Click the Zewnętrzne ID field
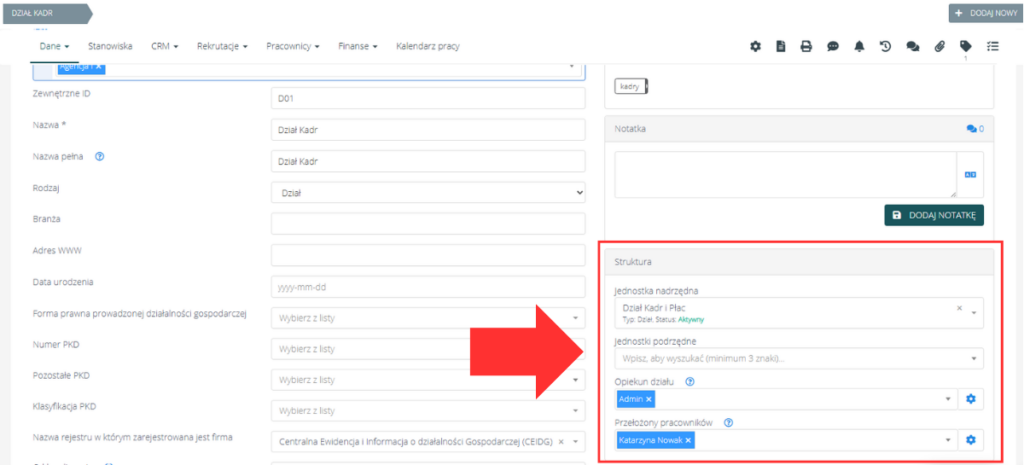Viewport: 1024px width, 465px height. (428, 99)
